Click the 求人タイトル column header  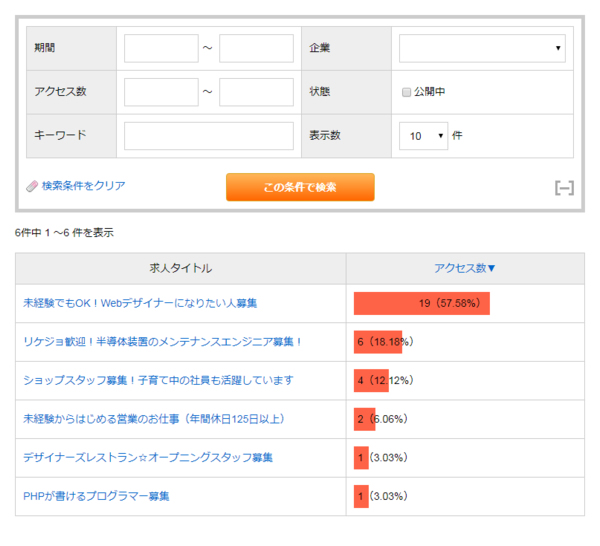181,268
